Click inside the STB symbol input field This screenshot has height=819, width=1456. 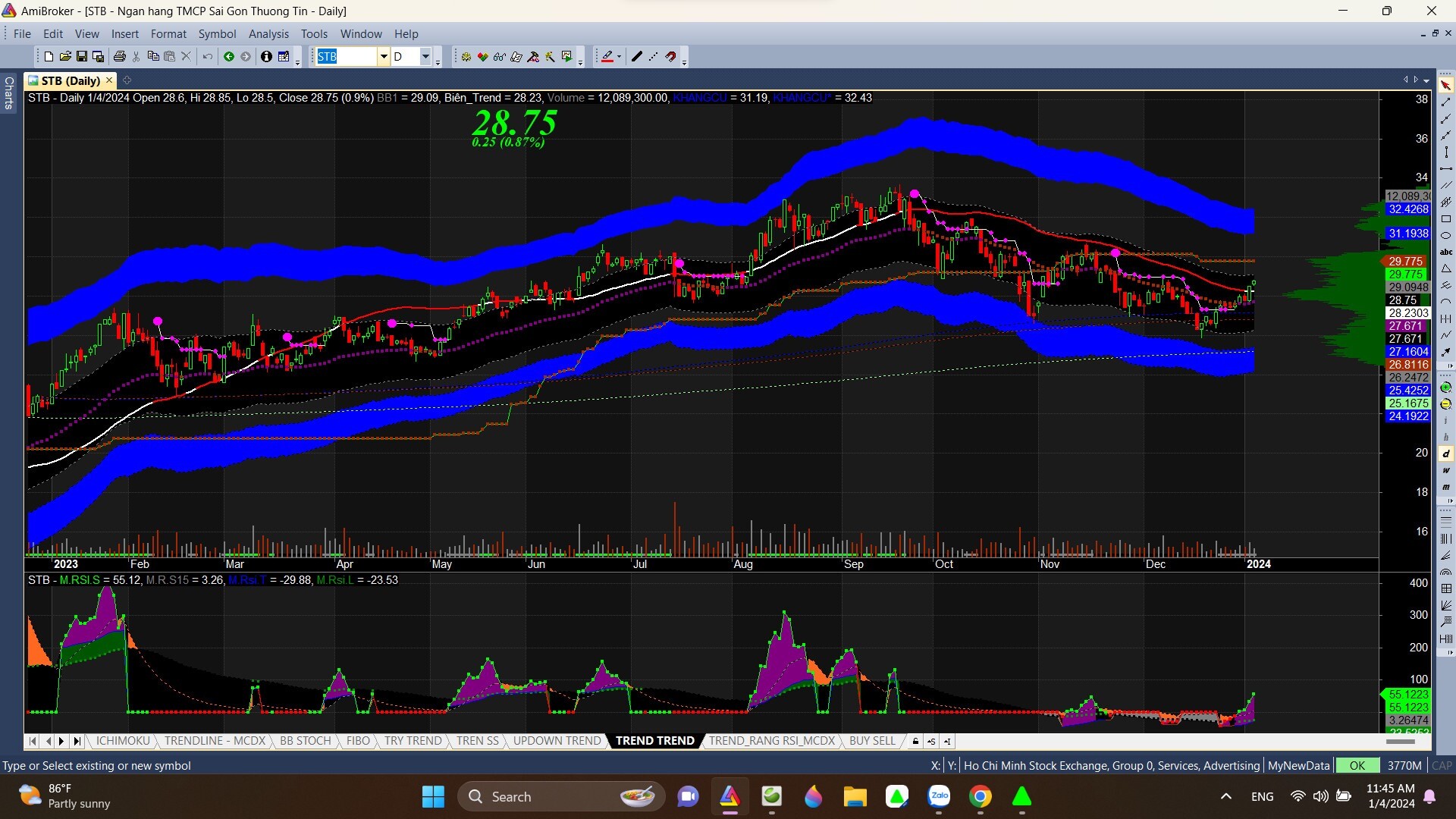point(346,57)
